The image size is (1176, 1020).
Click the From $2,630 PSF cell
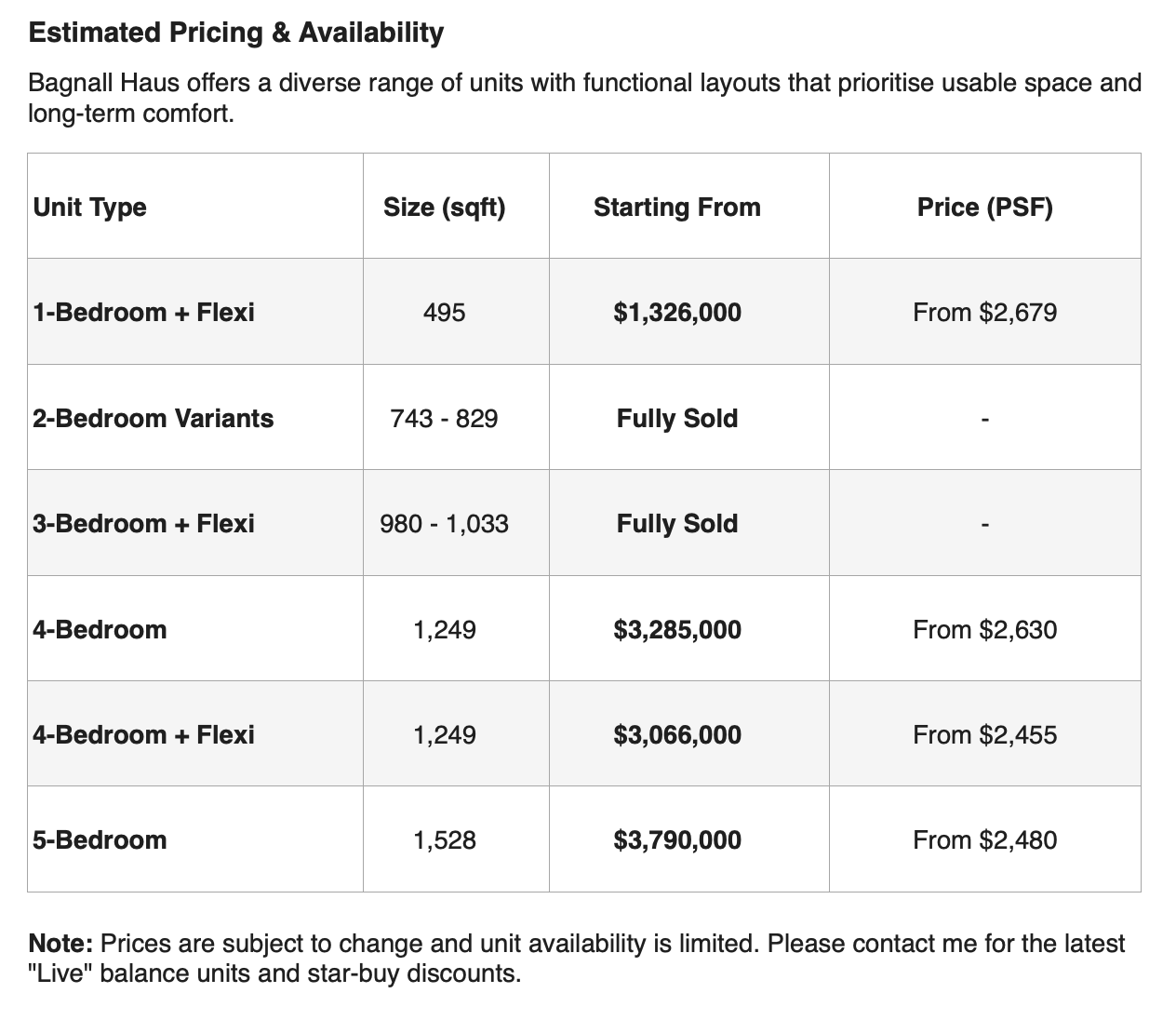pyautogui.click(x=985, y=629)
